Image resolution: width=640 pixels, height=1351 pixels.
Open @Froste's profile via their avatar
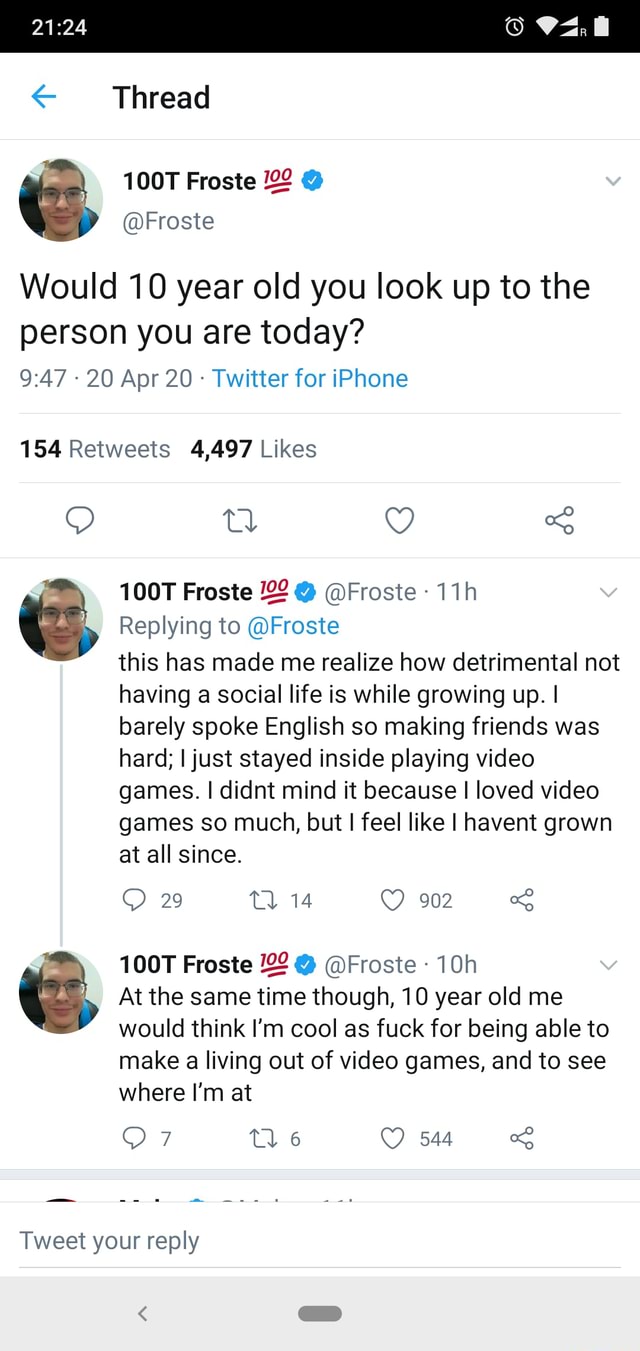point(60,200)
